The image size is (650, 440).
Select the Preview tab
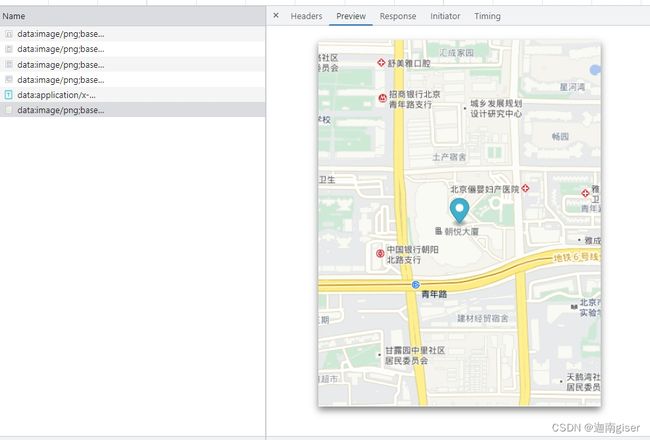tap(351, 16)
